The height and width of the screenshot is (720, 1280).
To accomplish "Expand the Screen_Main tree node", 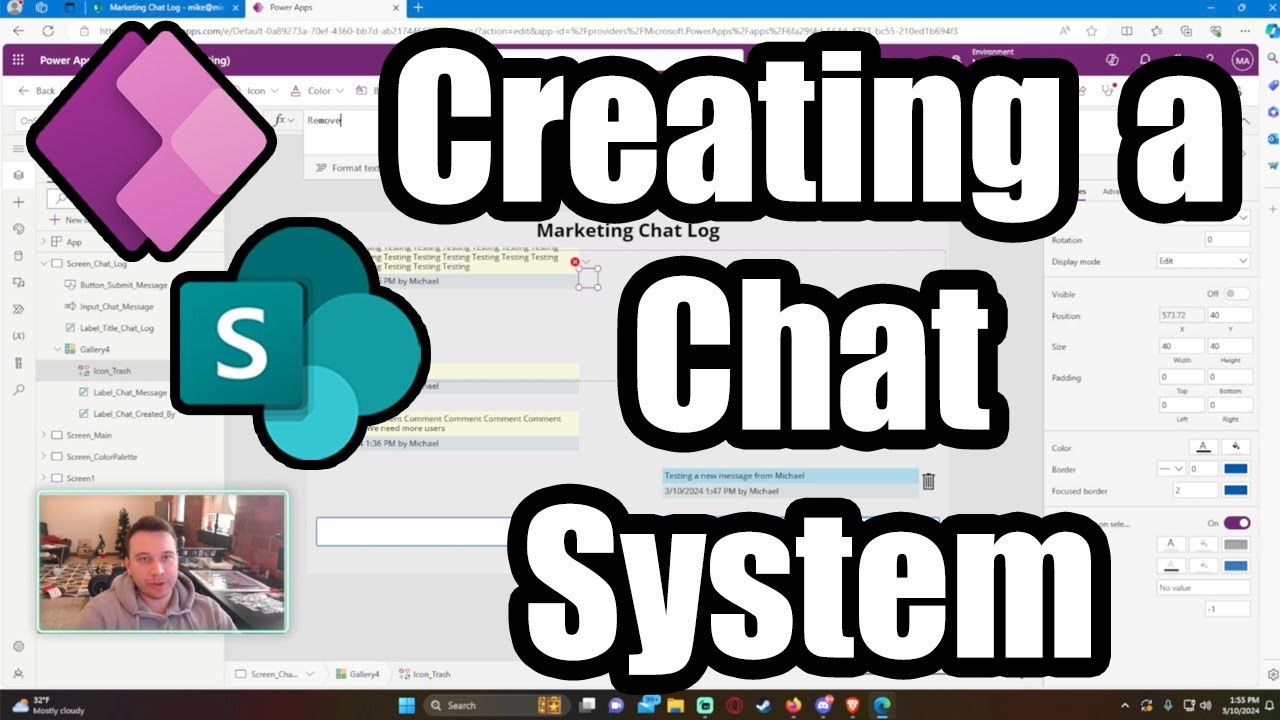I will (43, 435).
